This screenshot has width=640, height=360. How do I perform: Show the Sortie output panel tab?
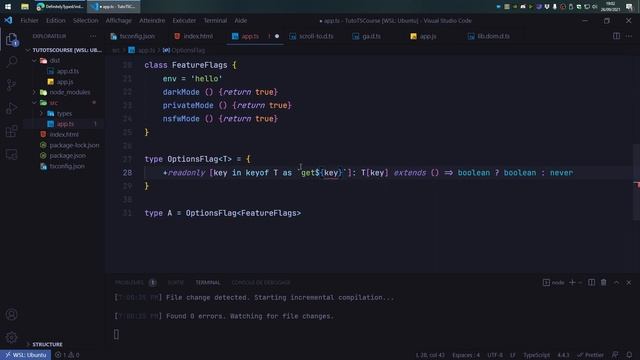click(176, 282)
